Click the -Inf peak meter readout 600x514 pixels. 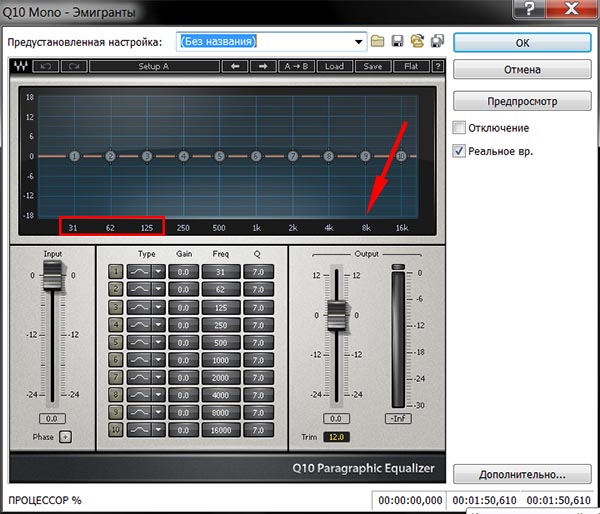pos(398,418)
